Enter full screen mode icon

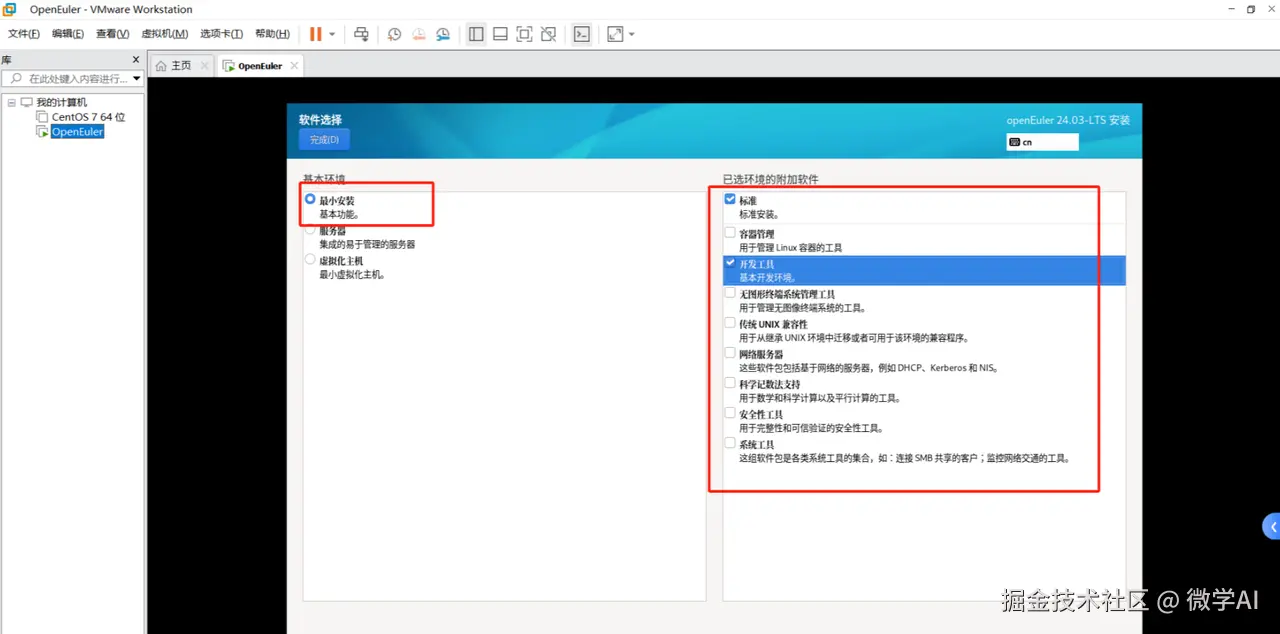coord(524,34)
